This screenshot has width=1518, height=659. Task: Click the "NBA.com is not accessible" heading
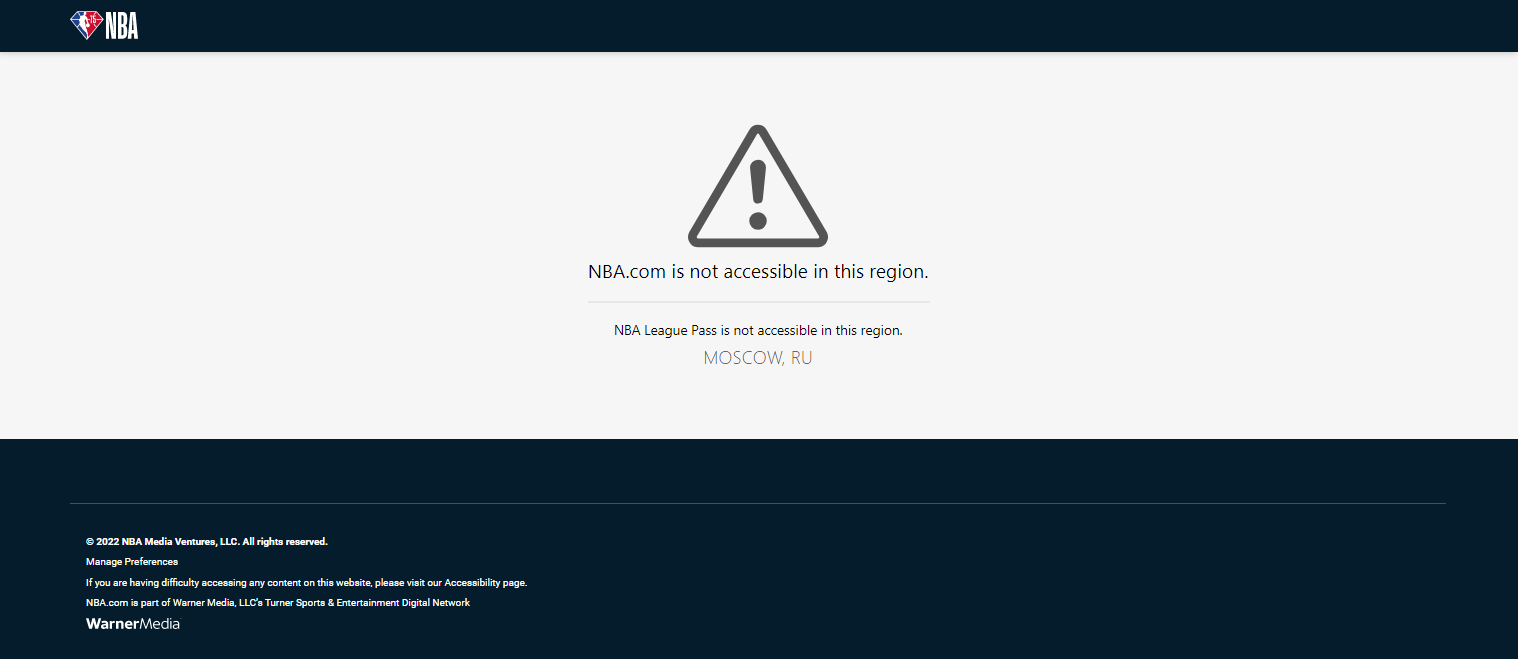pos(758,271)
